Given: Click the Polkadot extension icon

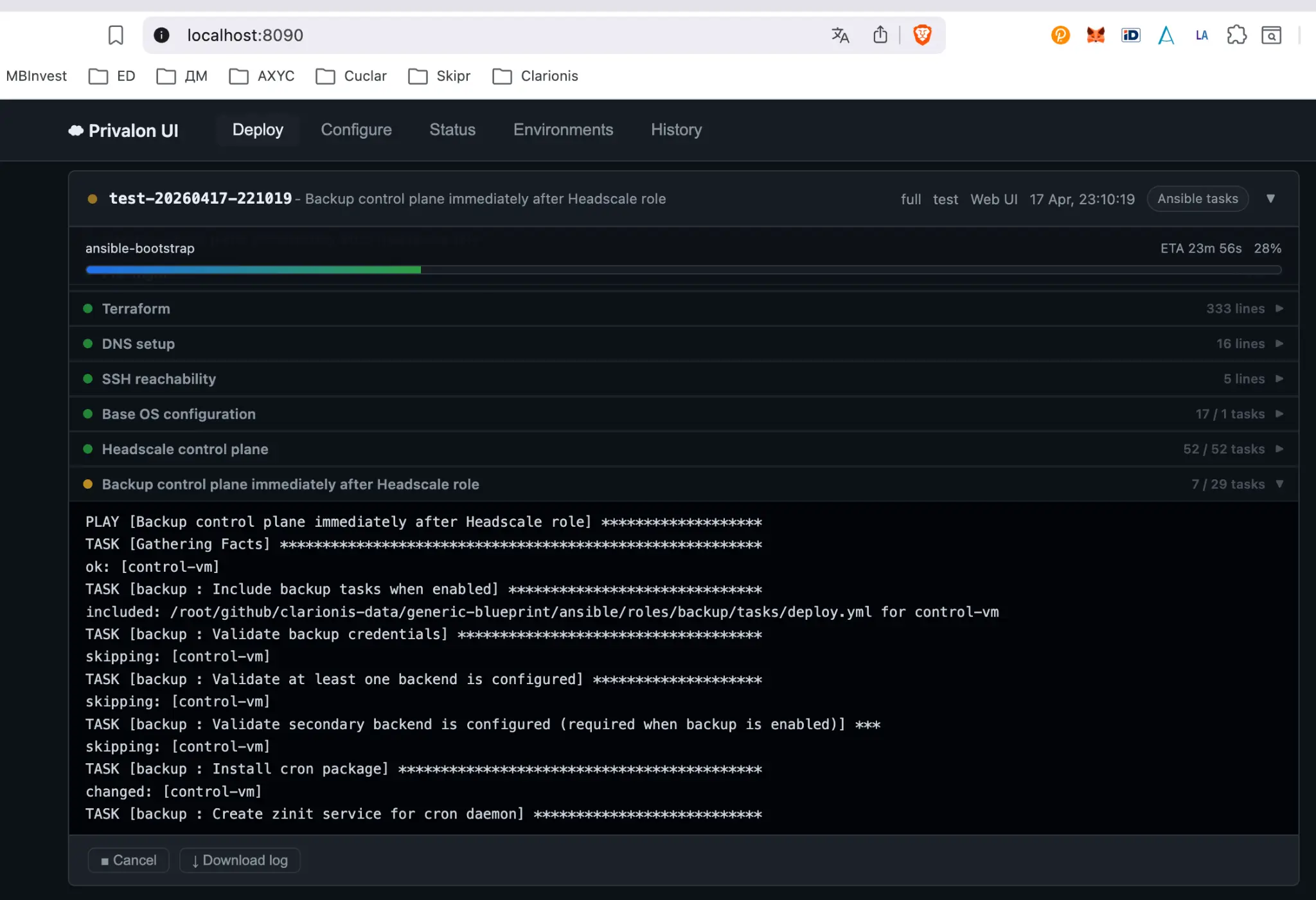Looking at the screenshot, I should click(1060, 35).
